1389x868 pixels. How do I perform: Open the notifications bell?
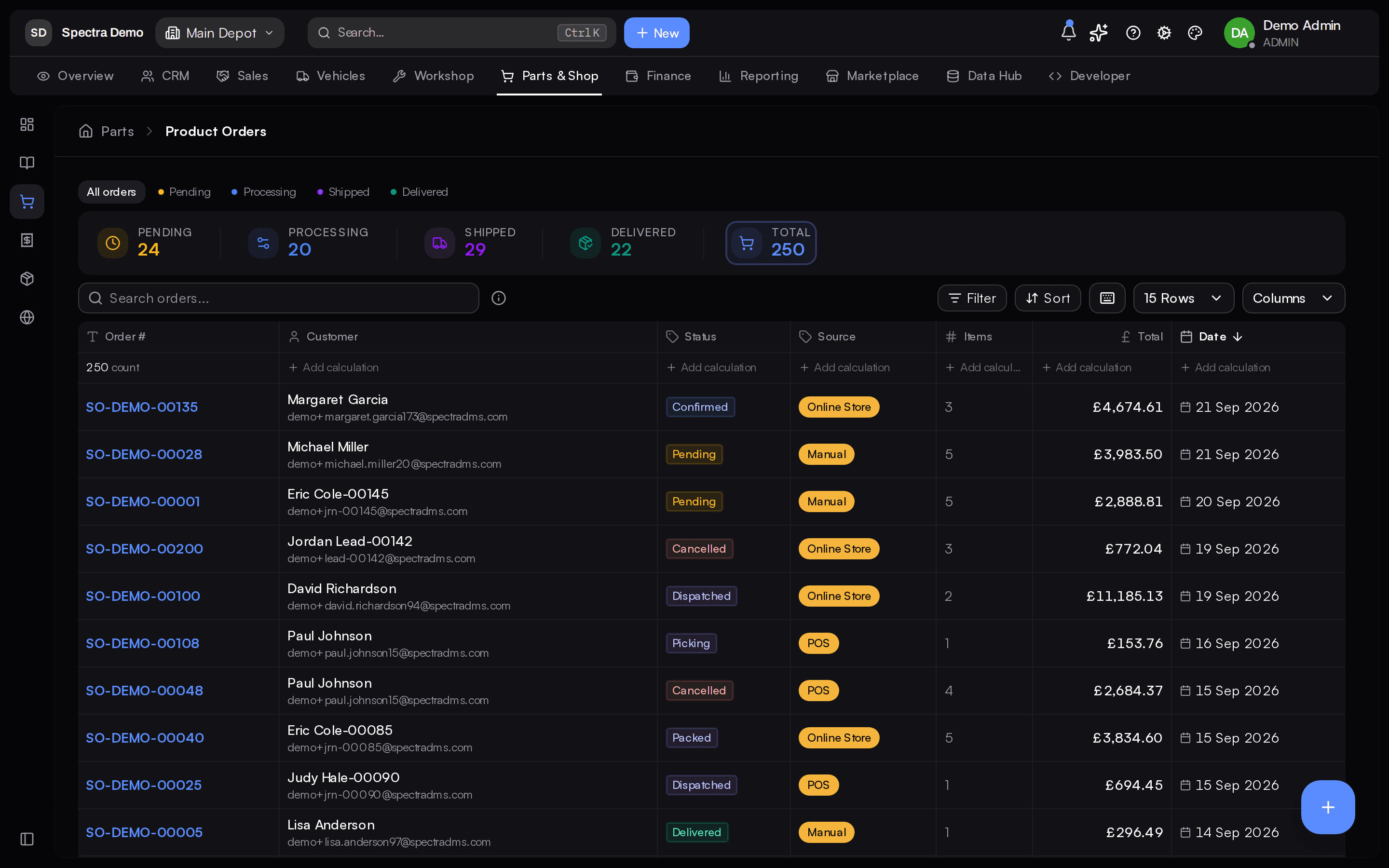click(1068, 32)
